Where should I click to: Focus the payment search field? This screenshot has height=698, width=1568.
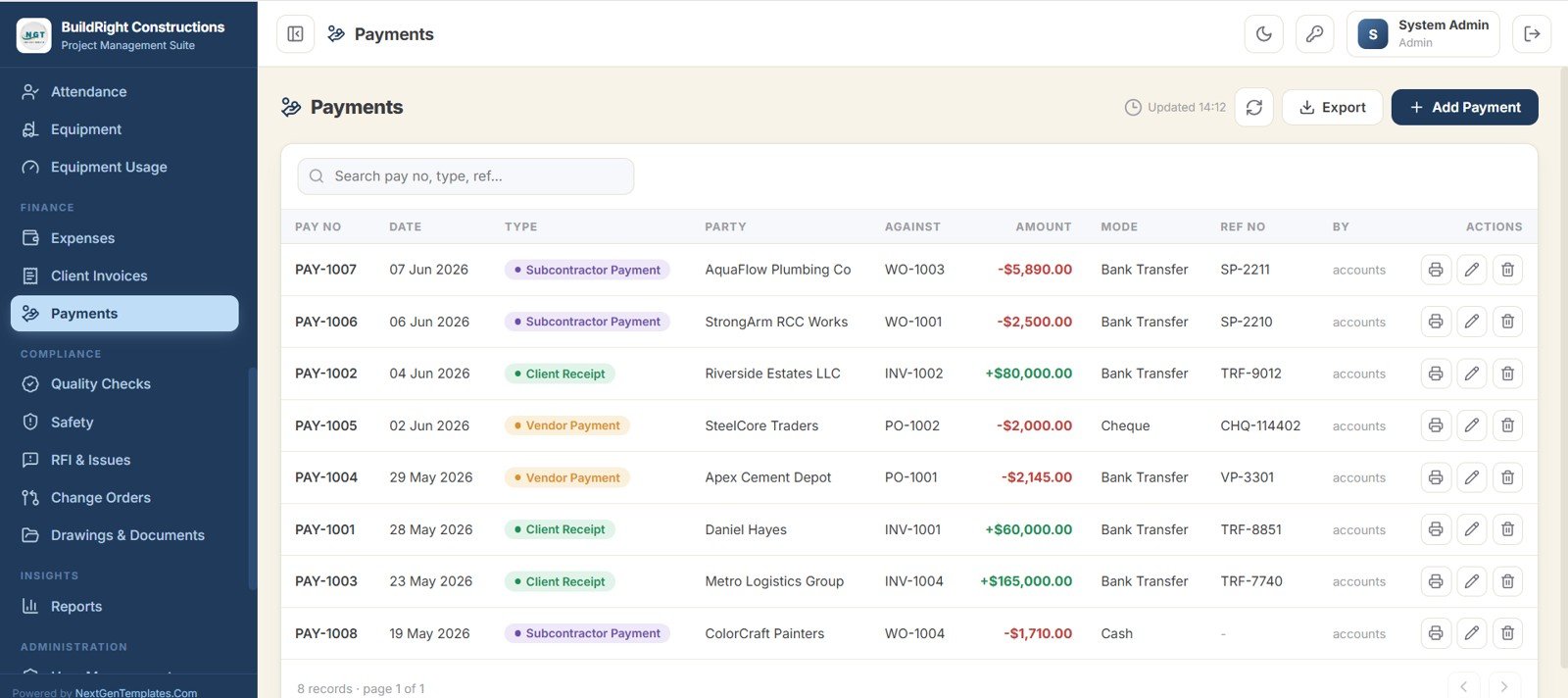465,176
